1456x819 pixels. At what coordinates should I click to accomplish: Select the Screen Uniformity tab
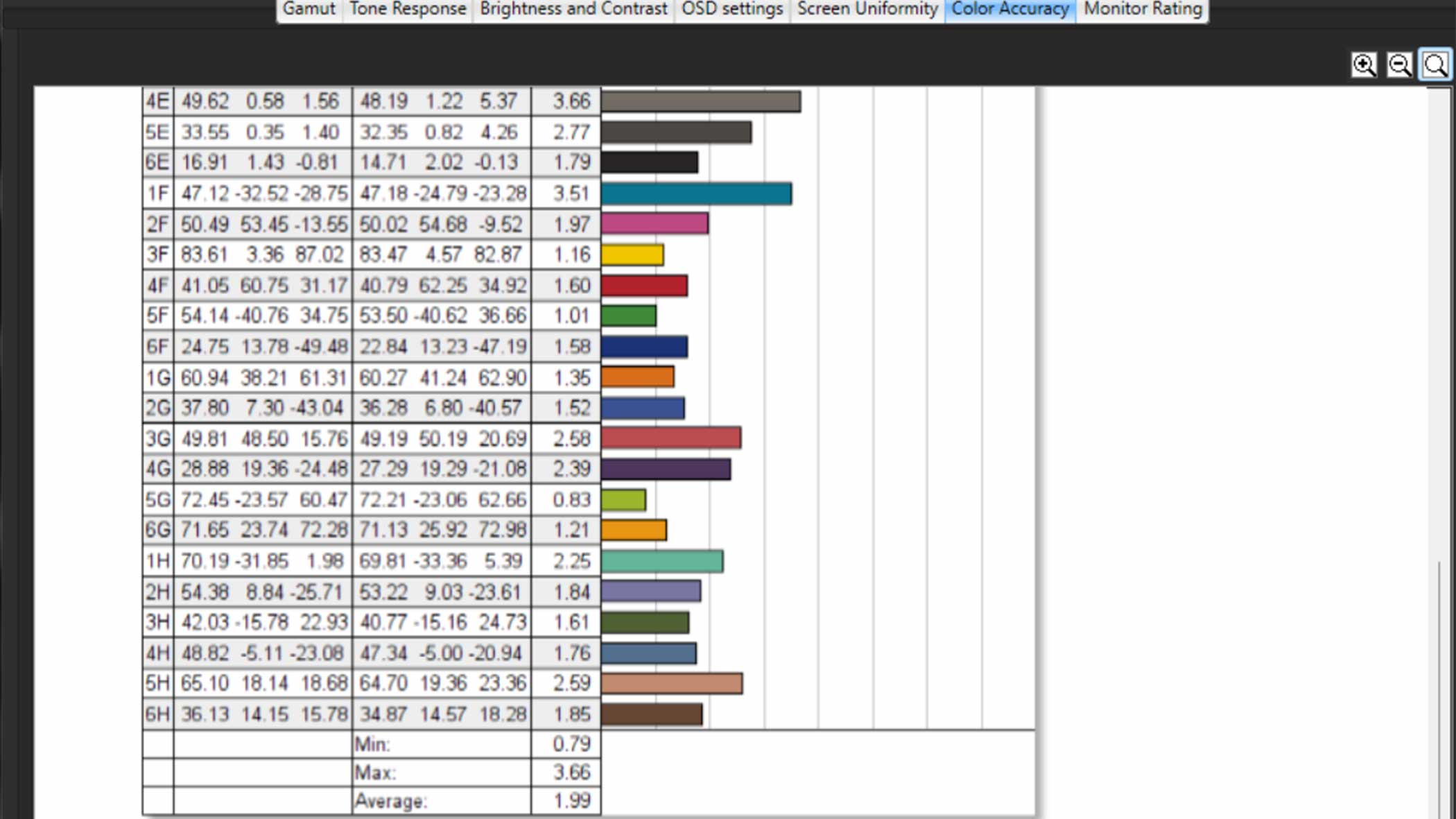tap(867, 9)
